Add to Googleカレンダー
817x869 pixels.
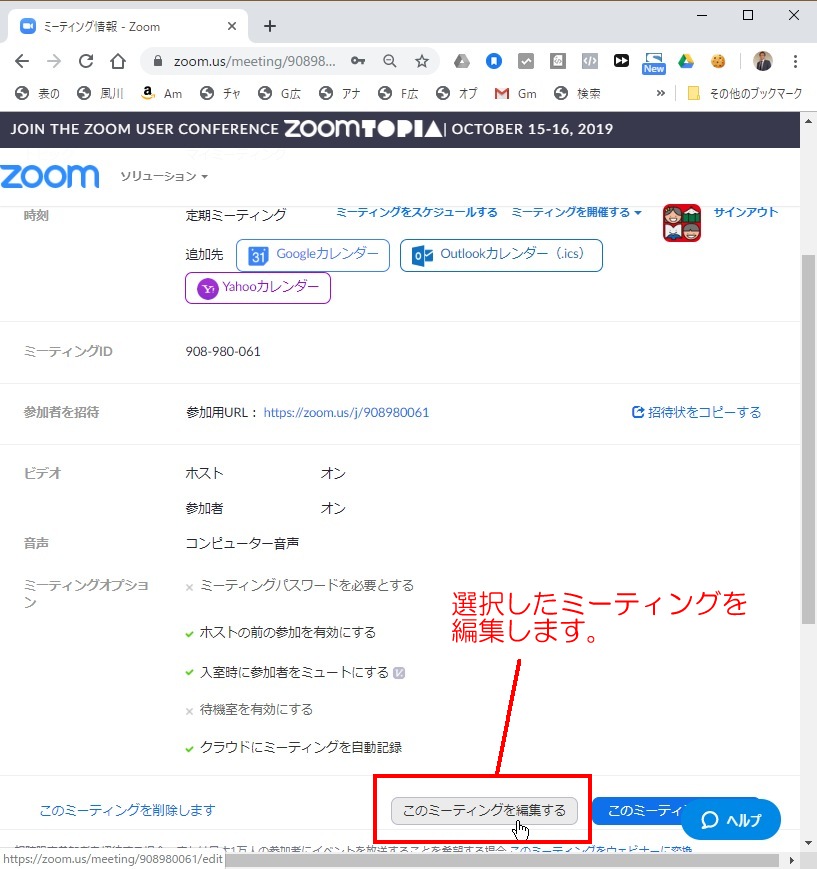pos(313,255)
